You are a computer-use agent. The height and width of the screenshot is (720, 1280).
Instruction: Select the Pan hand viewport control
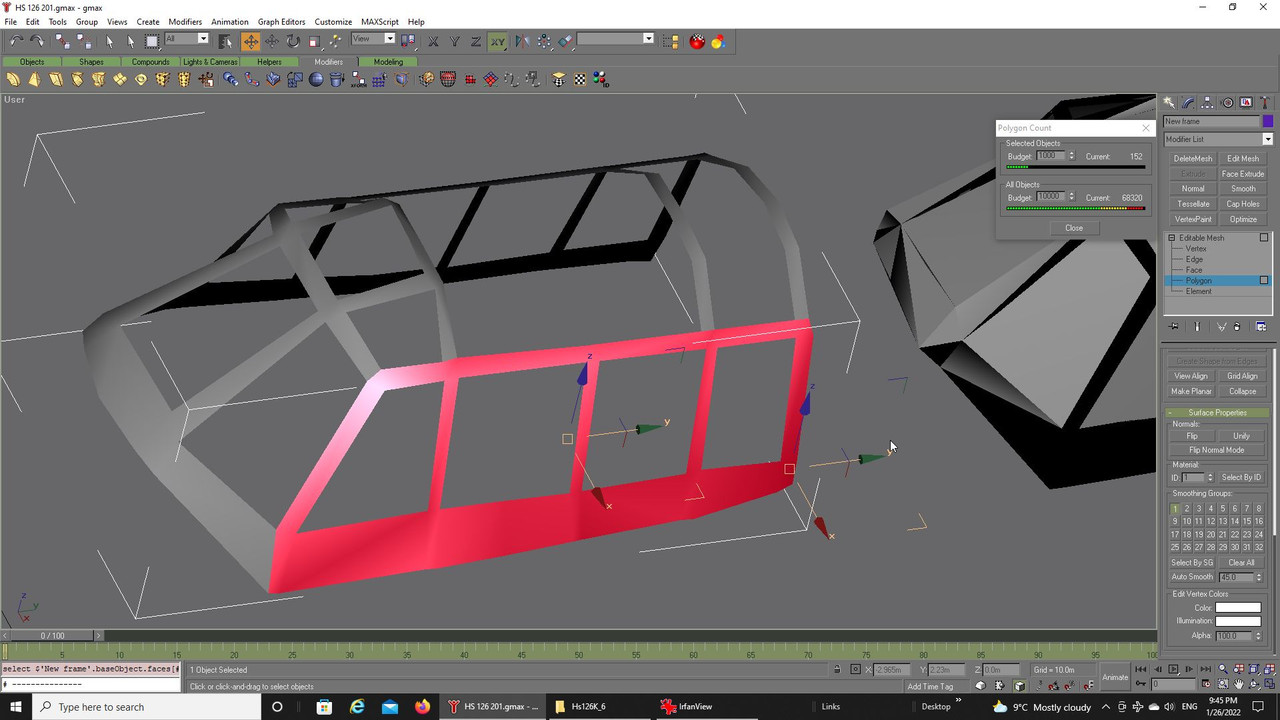1239,684
